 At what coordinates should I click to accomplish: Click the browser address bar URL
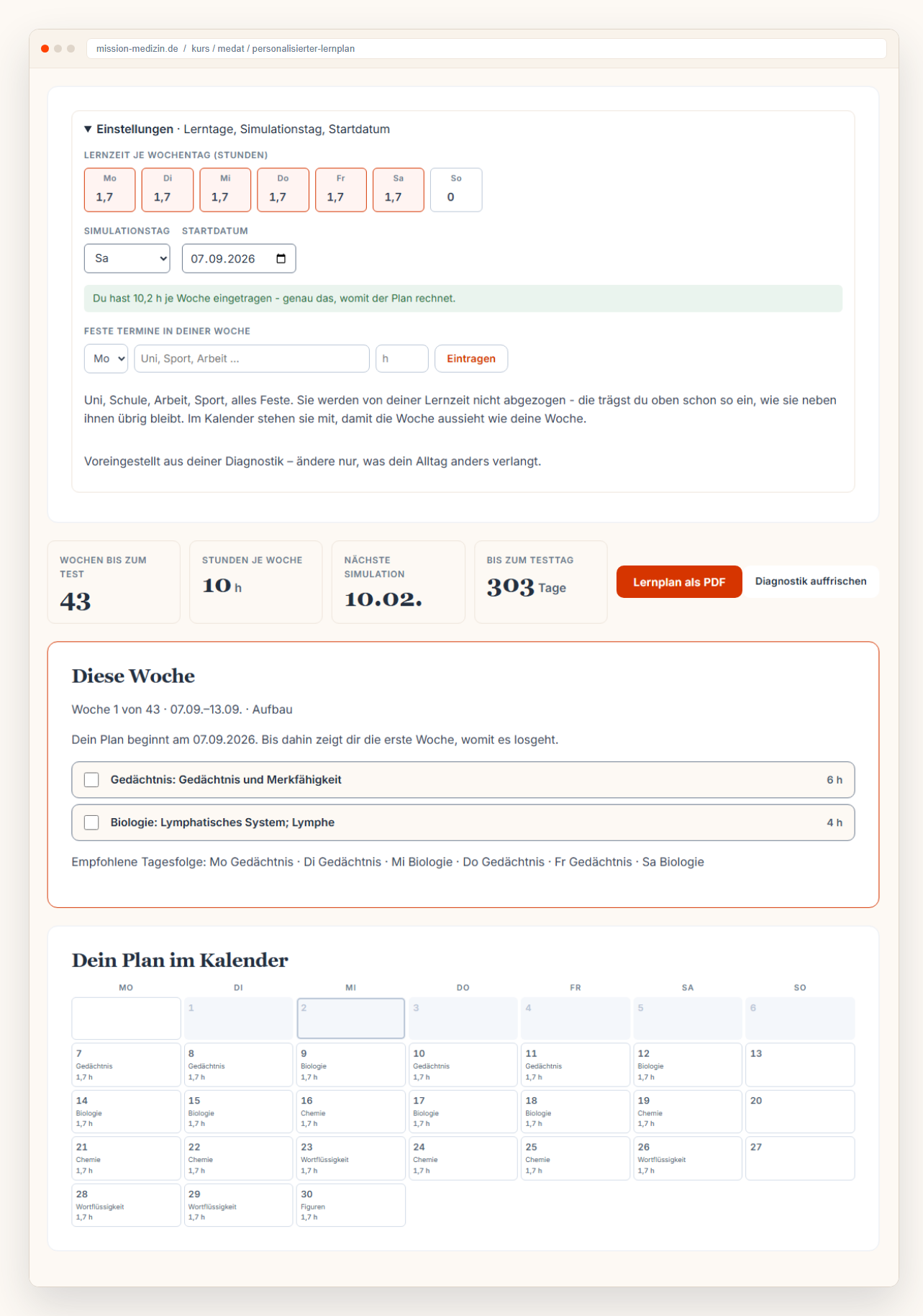[x=486, y=49]
